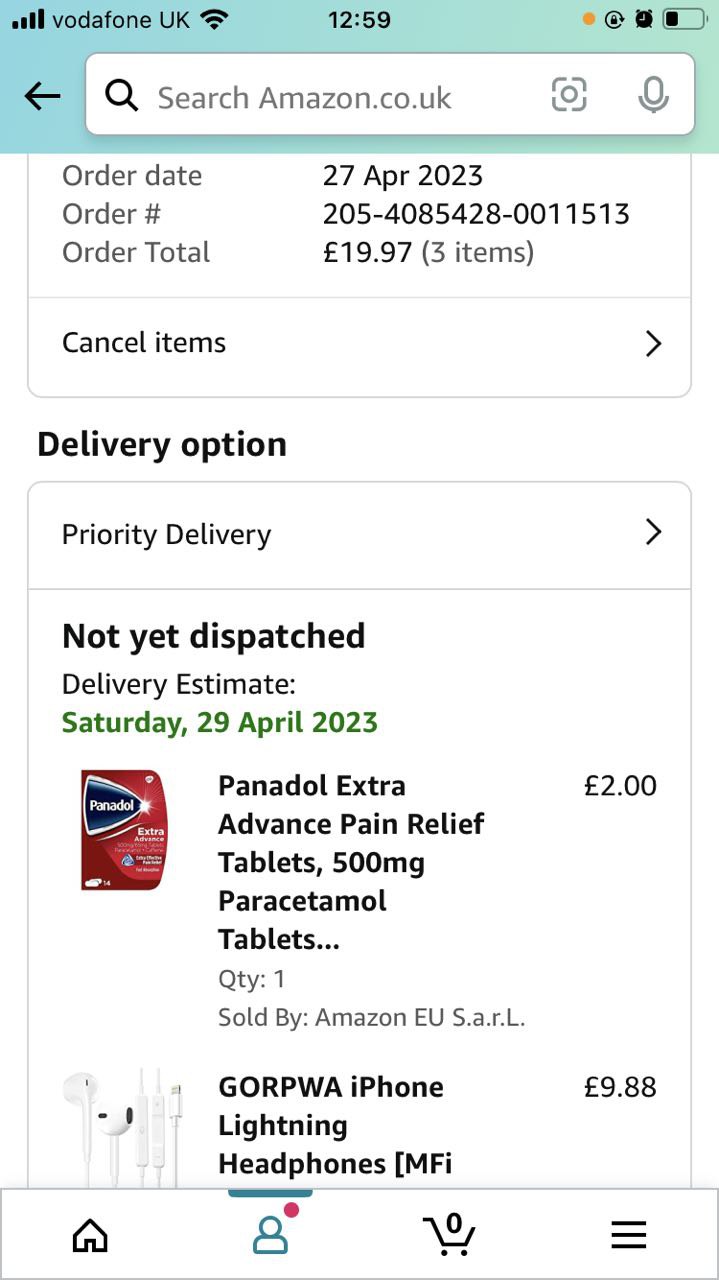Image resolution: width=719 pixels, height=1280 pixels.
Task: Tap the Panadol product thumbnail
Action: click(122, 830)
